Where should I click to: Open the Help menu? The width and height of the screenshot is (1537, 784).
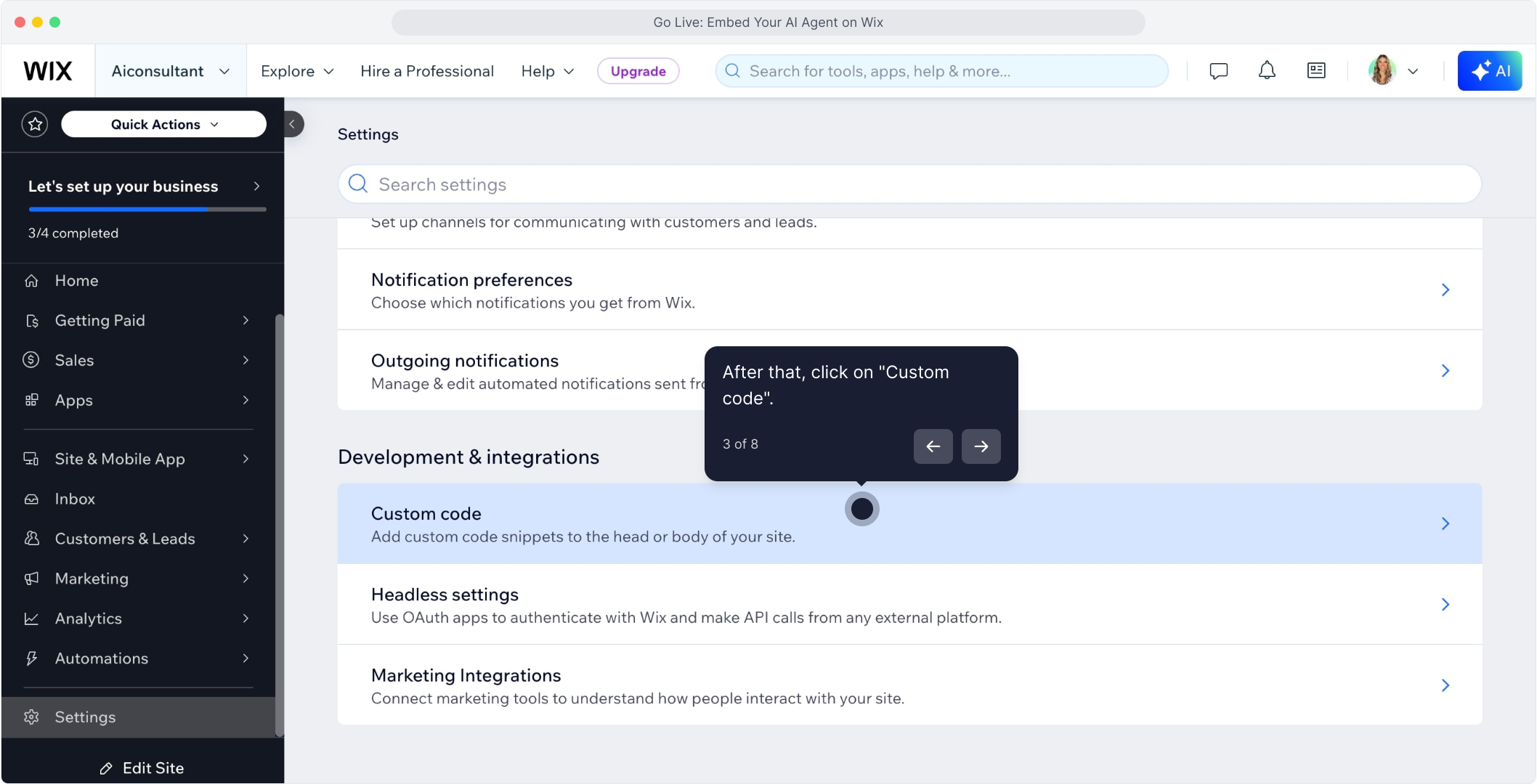click(548, 71)
